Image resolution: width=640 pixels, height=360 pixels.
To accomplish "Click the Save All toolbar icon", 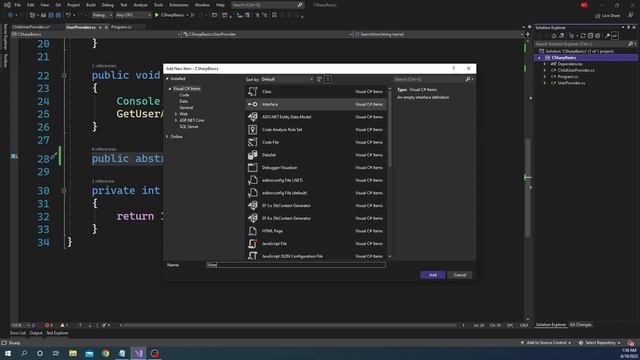I will pos(58,15).
